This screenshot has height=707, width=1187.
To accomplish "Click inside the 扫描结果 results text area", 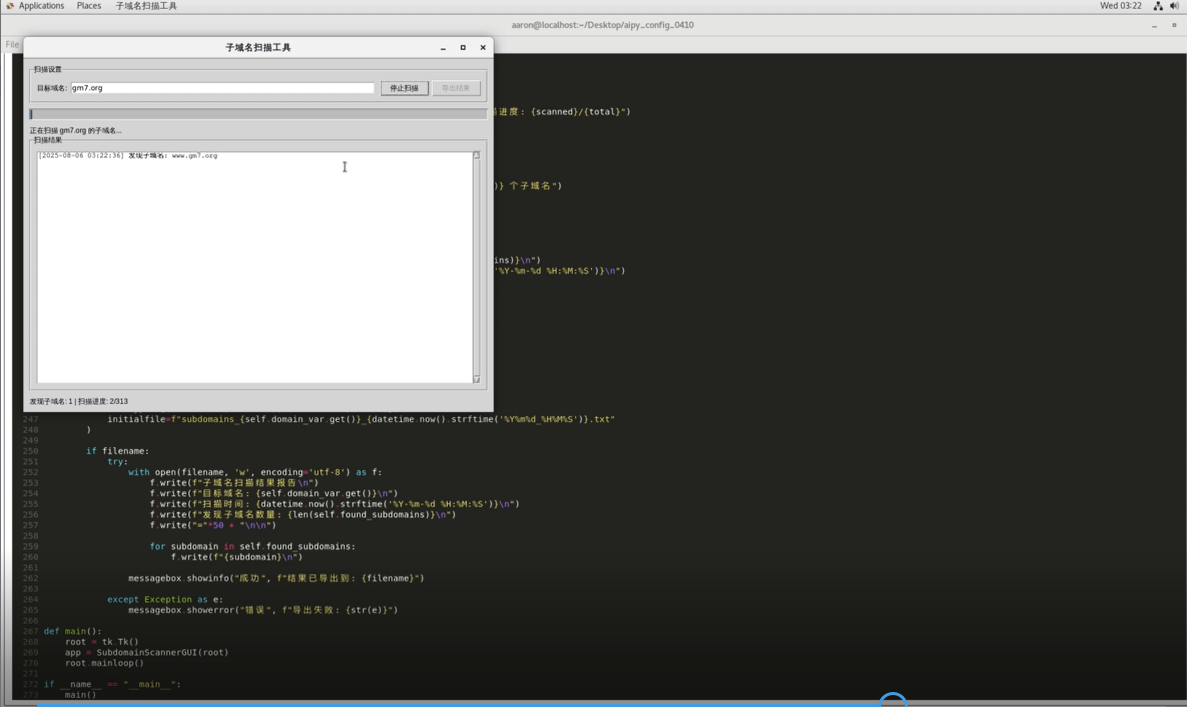I will [254, 267].
